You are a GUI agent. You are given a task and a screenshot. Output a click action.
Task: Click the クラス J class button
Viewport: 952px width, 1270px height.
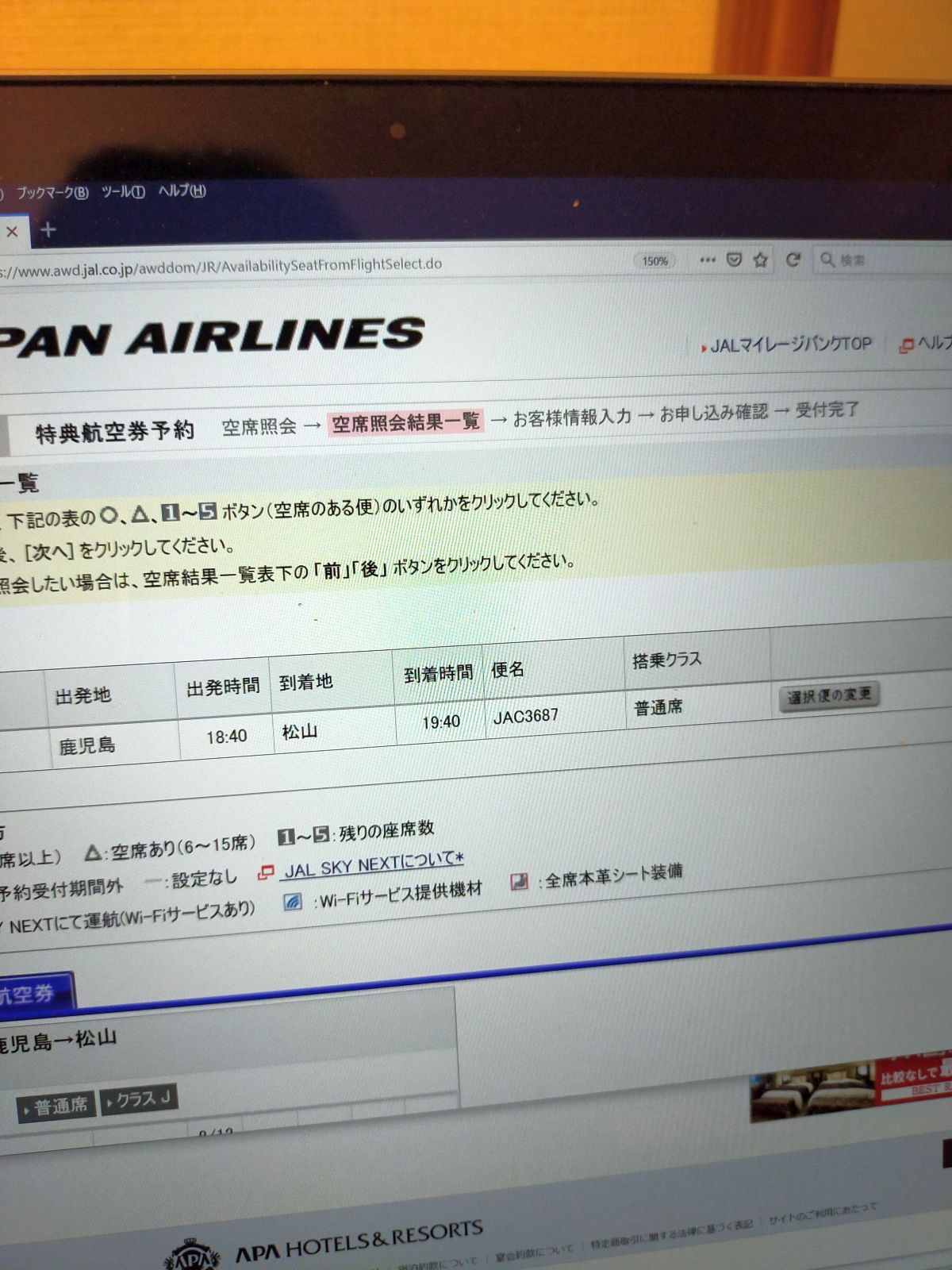(139, 1100)
